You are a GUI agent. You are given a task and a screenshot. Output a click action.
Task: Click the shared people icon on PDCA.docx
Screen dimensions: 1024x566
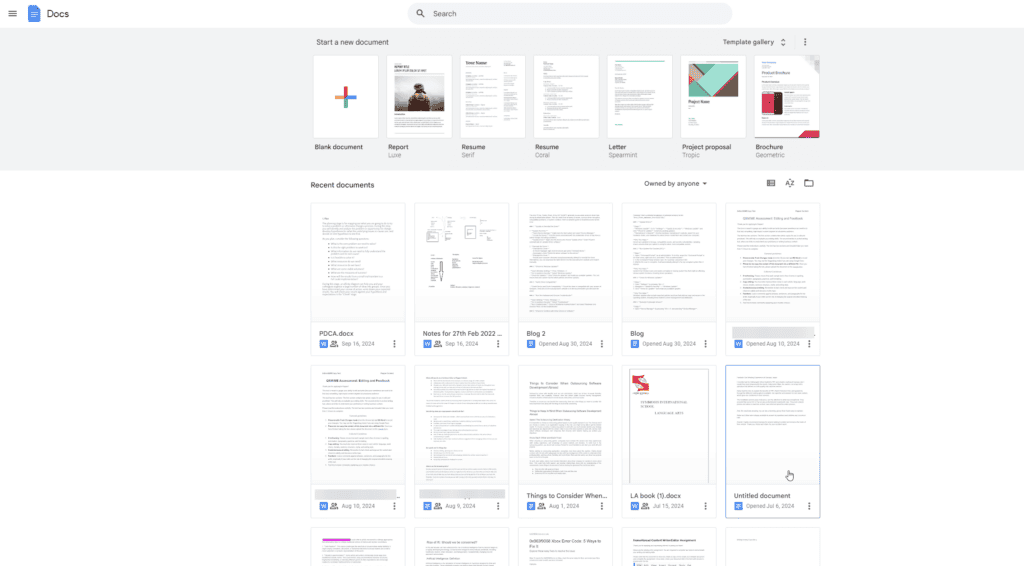[x=334, y=344]
